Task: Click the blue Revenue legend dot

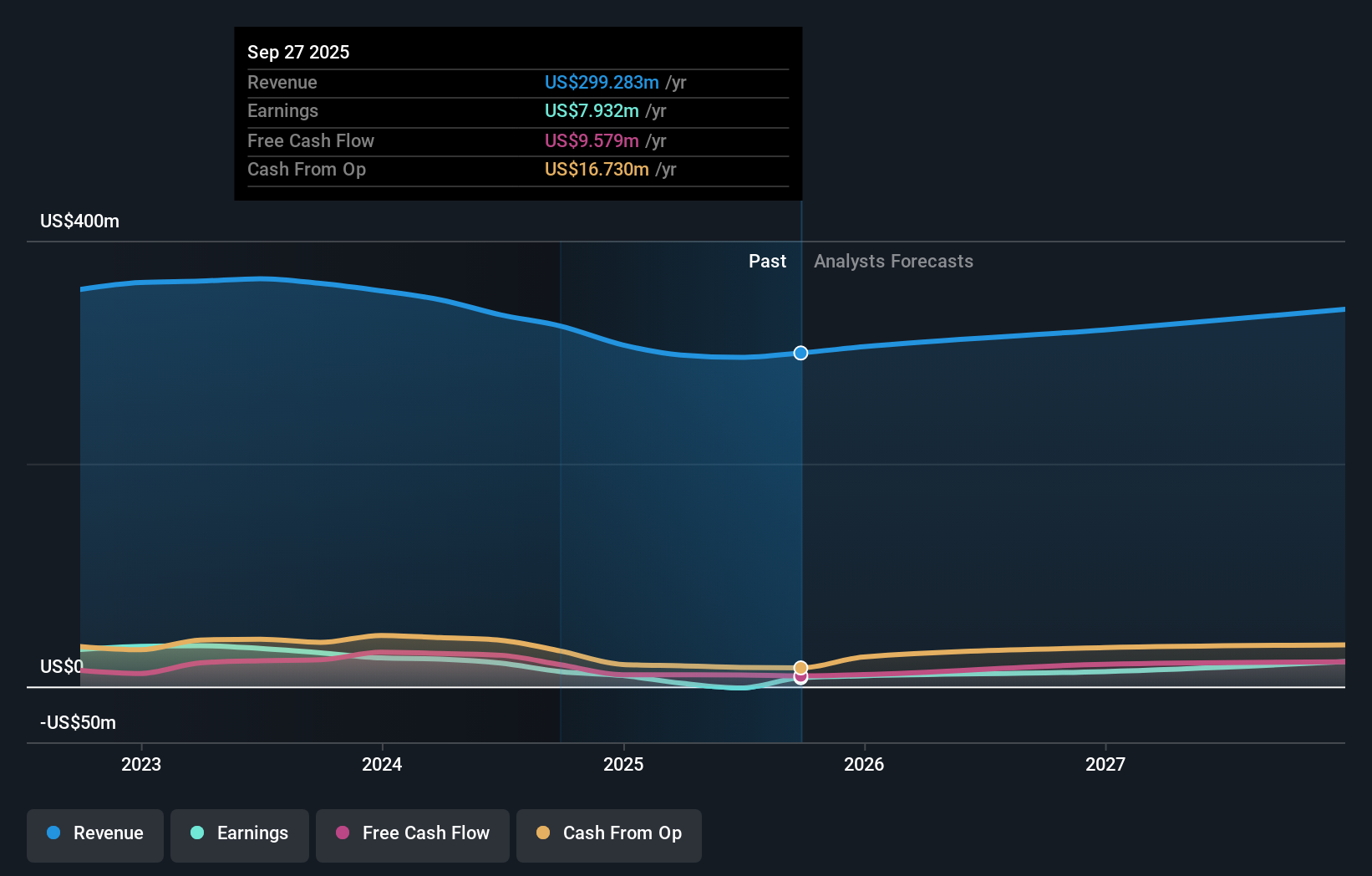Action: (x=53, y=833)
